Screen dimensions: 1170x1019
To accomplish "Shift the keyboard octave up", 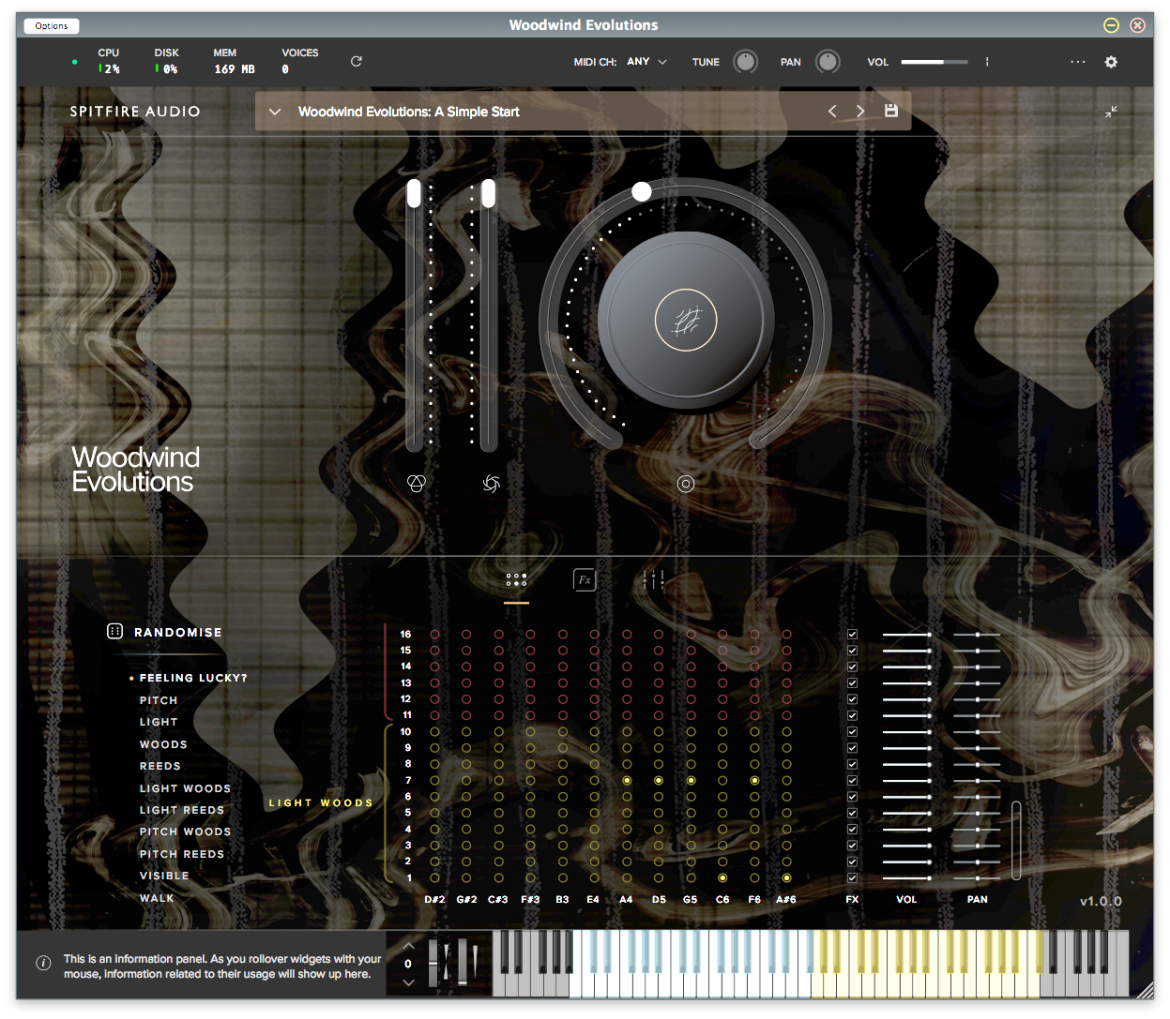I will pyautogui.click(x=408, y=946).
